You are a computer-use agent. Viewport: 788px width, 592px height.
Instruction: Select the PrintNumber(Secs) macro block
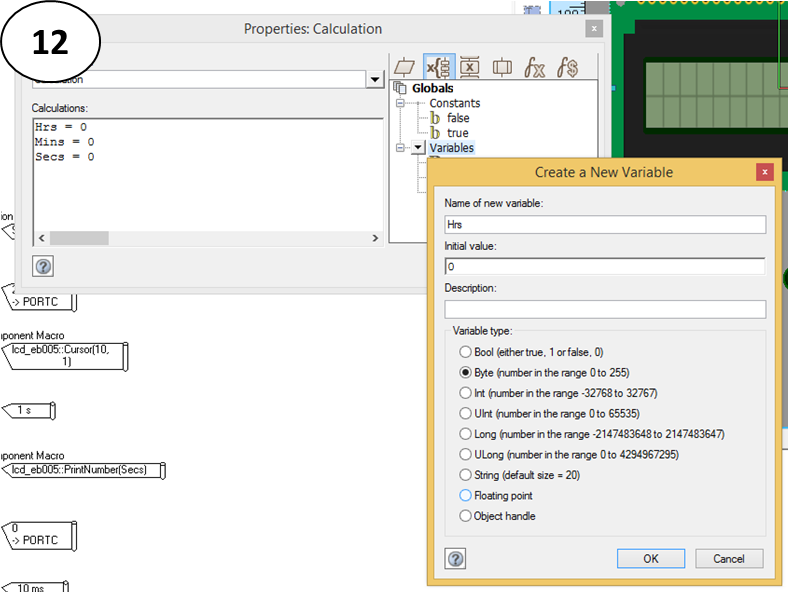(83, 470)
